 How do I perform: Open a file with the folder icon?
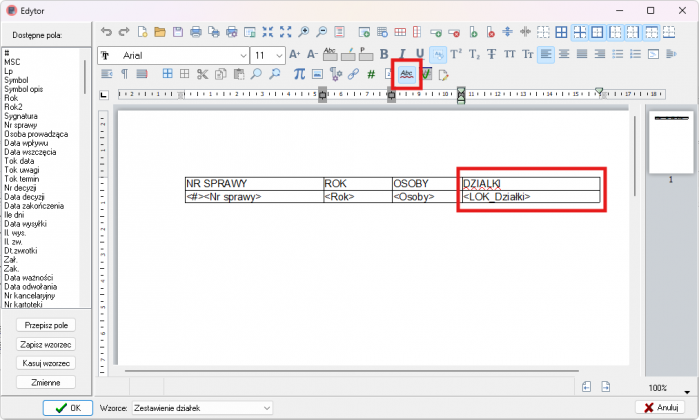pos(160,33)
